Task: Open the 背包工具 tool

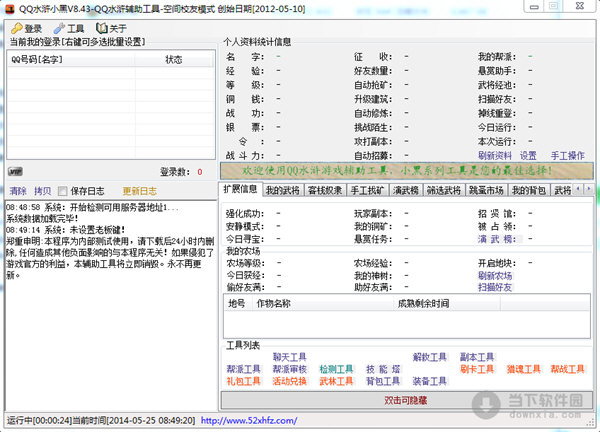Action: [383, 381]
